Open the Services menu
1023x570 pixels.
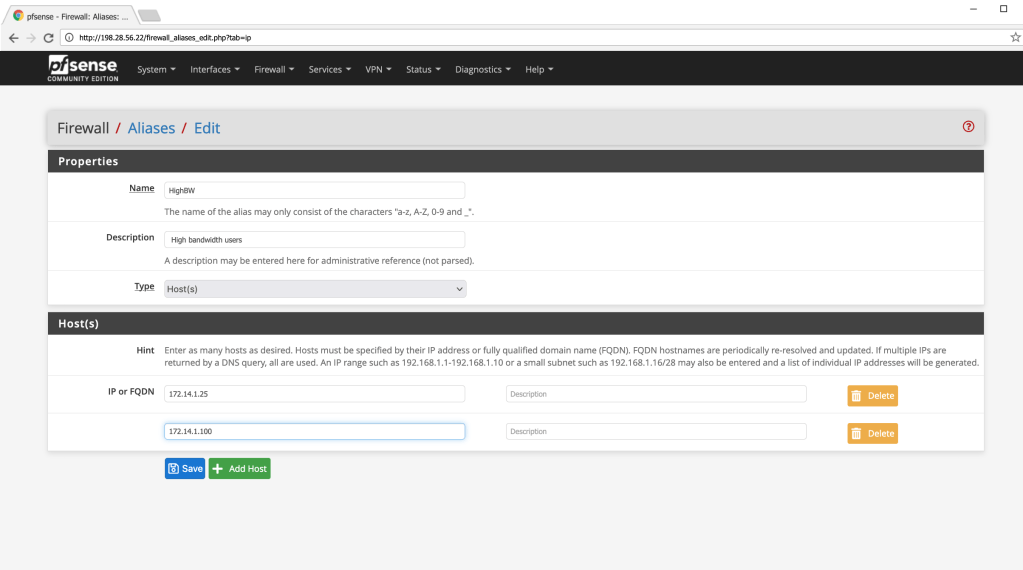(x=330, y=69)
